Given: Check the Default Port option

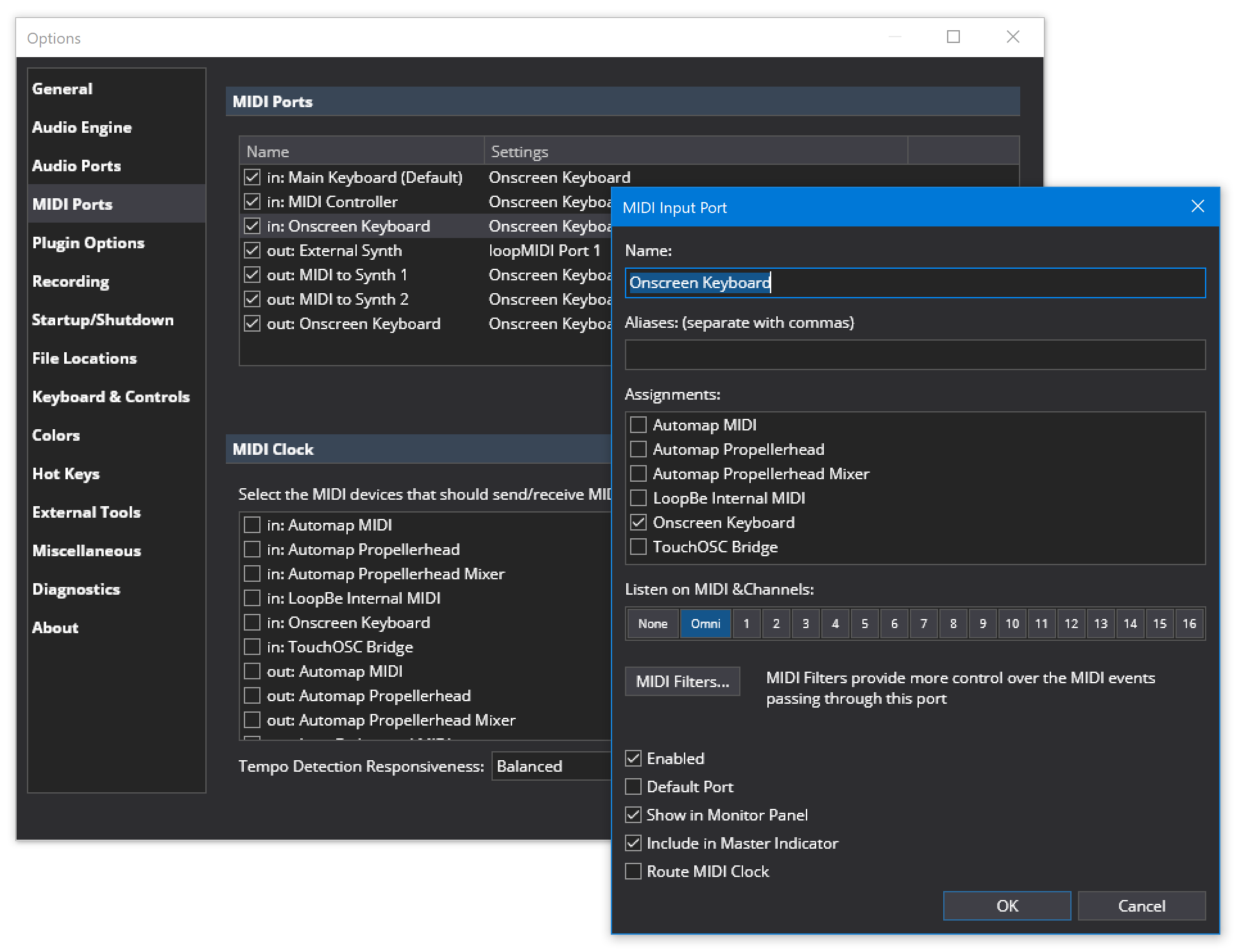Looking at the screenshot, I should click(633, 786).
